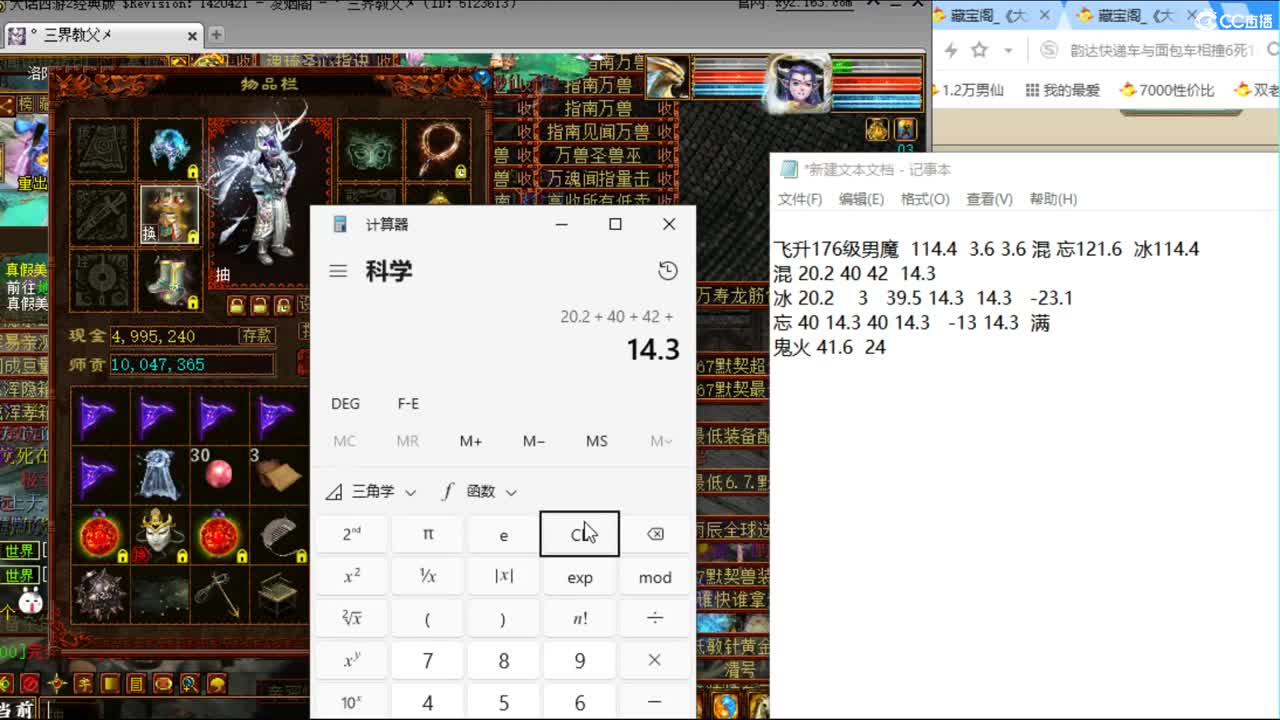This screenshot has height=720, width=1280.
Task: Open the 查看(V) menu in Notepad
Action: (x=989, y=199)
